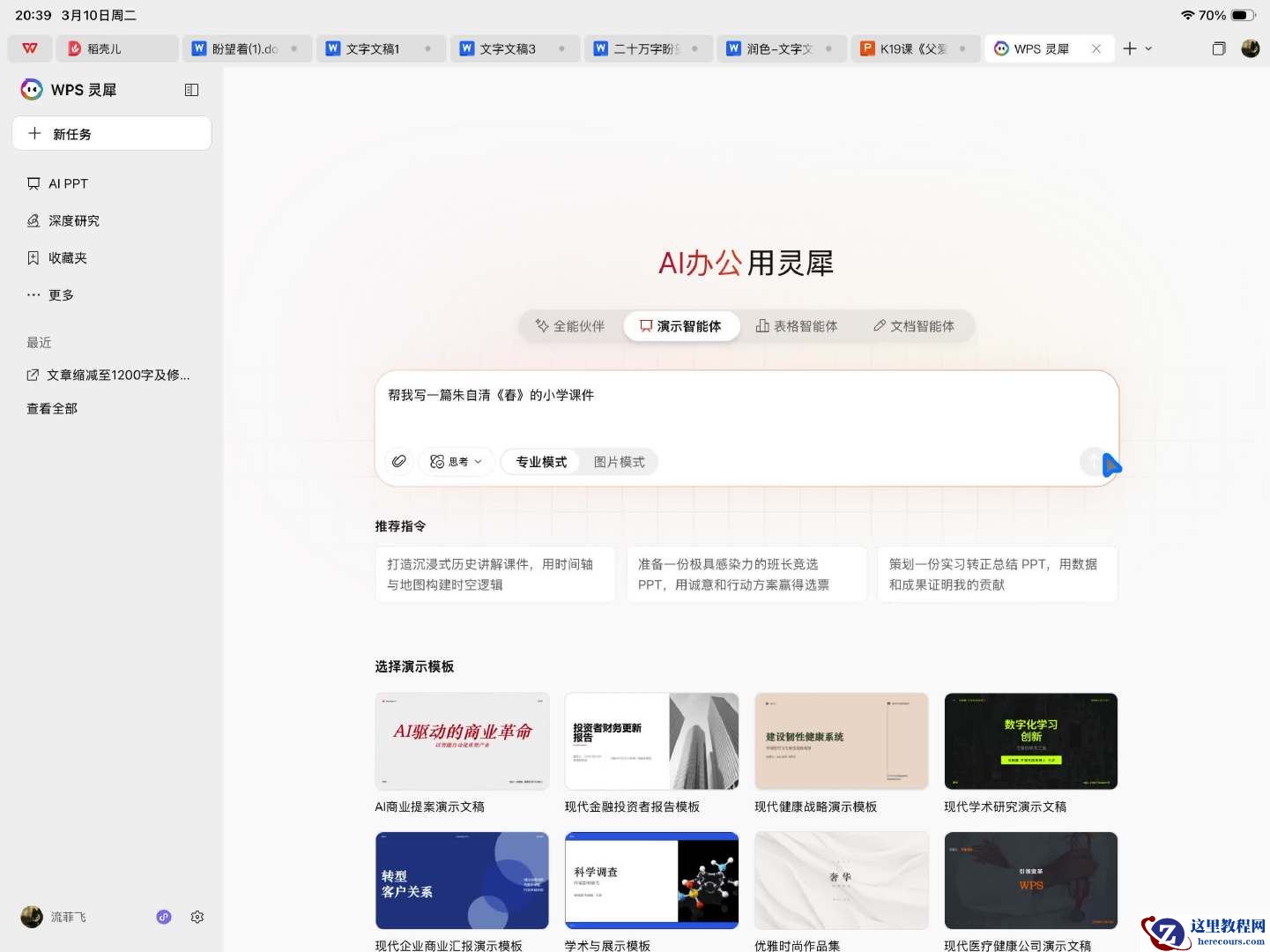The width and height of the screenshot is (1270, 952).
Task: Collapse the sidebar with the panel icon
Action: coord(191,90)
